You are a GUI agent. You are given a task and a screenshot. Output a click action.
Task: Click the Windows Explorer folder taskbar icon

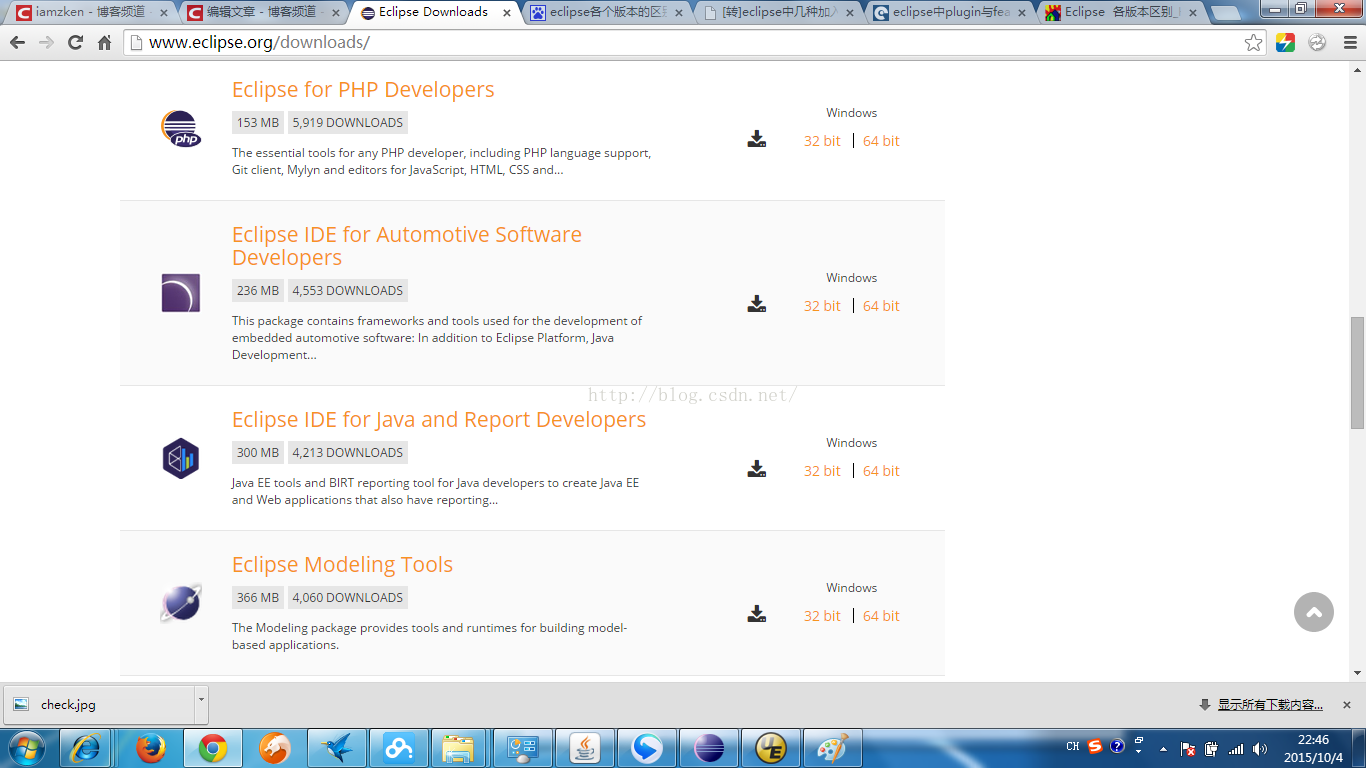click(459, 748)
